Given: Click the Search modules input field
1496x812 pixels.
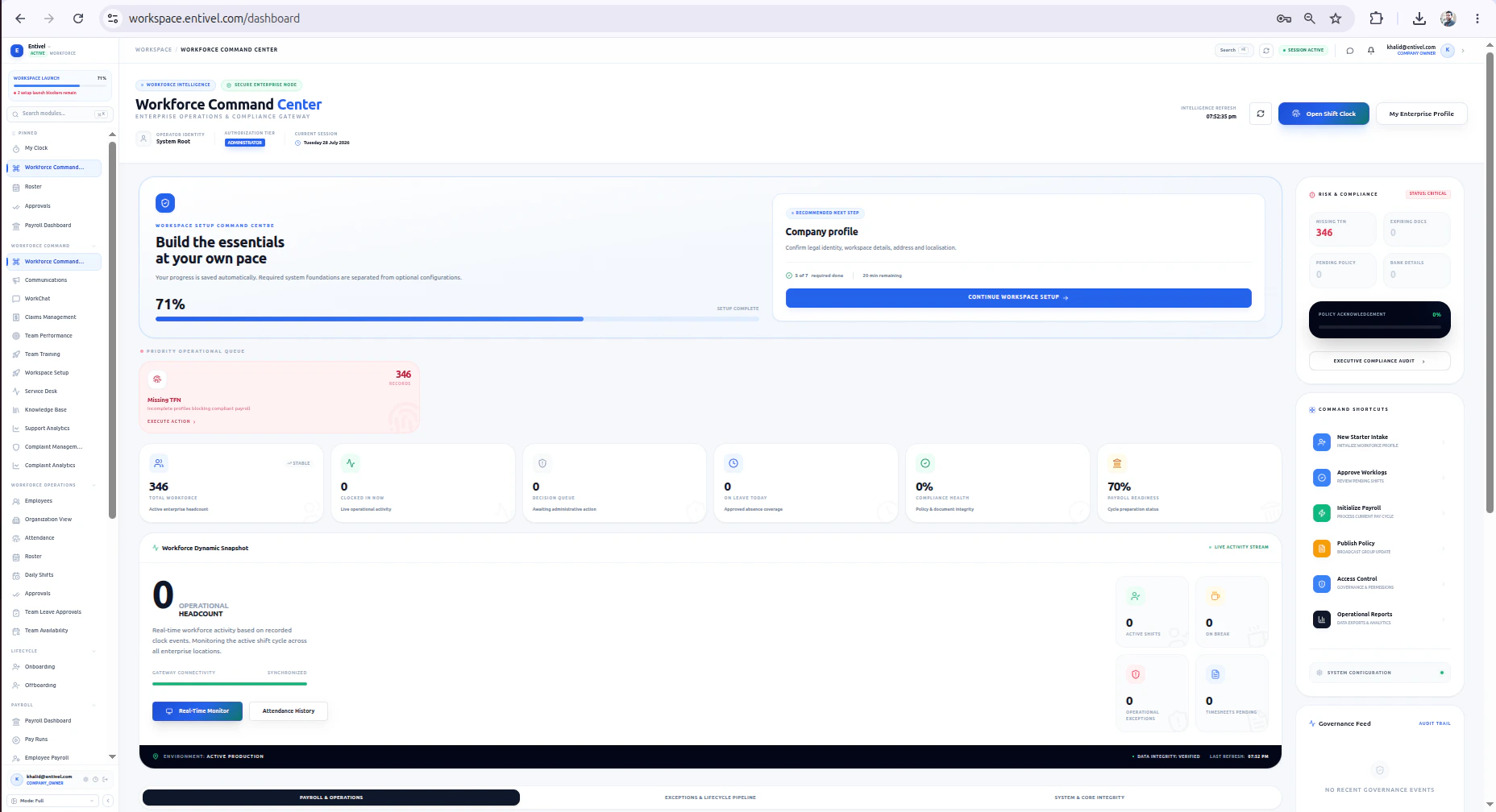Looking at the screenshot, I should coord(60,114).
